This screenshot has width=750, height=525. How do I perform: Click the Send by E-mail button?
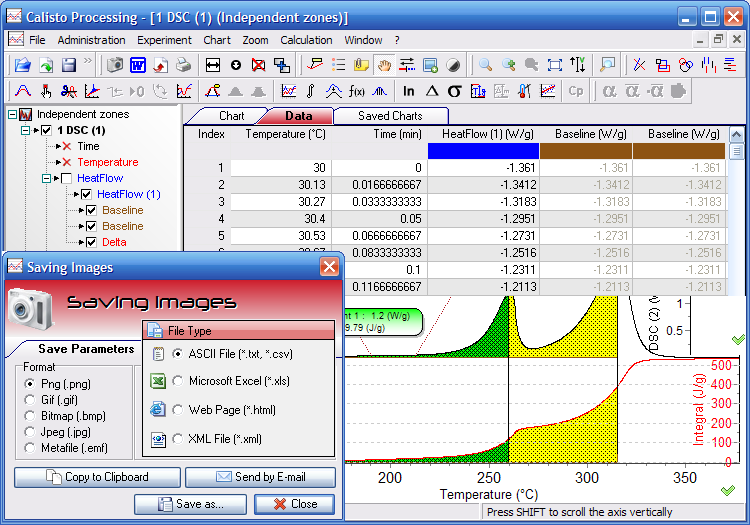(x=260, y=477)
